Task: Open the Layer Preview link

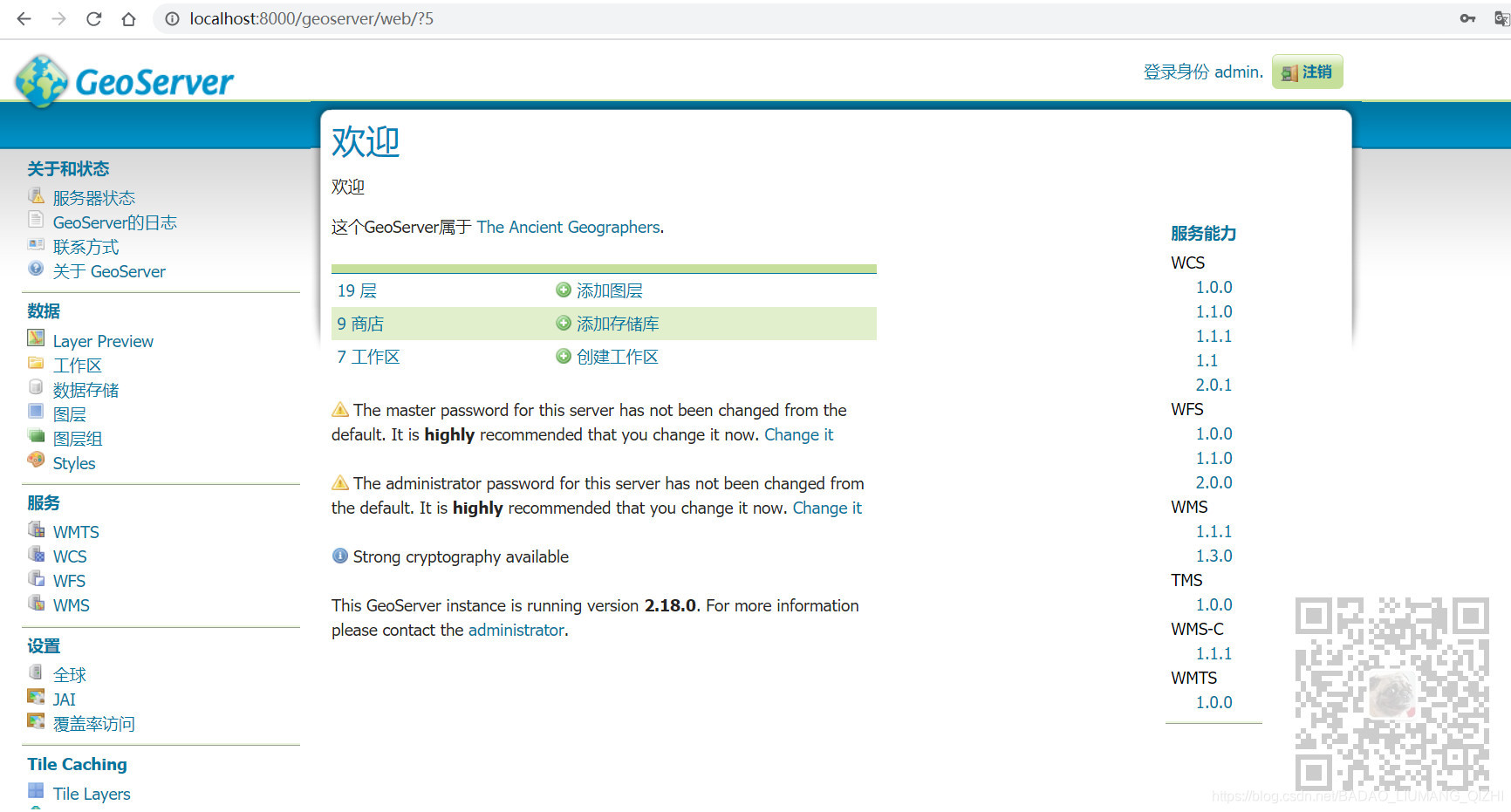Action: pos(103,341)
